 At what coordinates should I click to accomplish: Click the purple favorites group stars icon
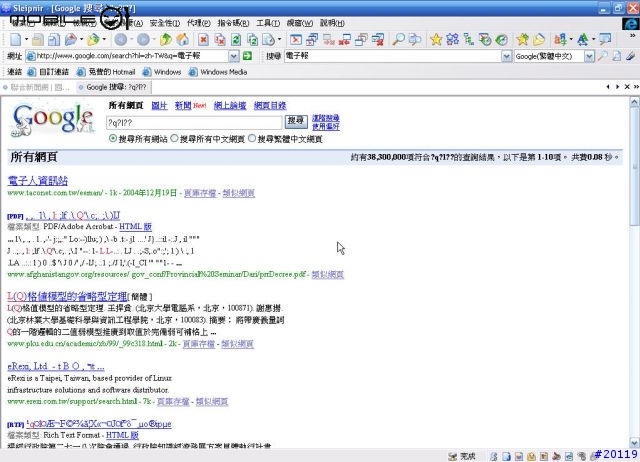click(x=453, y=40)
